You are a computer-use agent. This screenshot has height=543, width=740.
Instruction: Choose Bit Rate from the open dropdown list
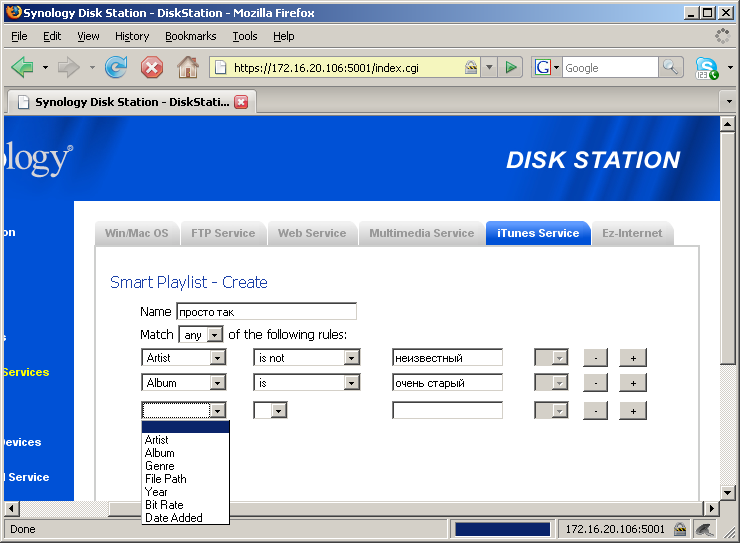[185, 505]
